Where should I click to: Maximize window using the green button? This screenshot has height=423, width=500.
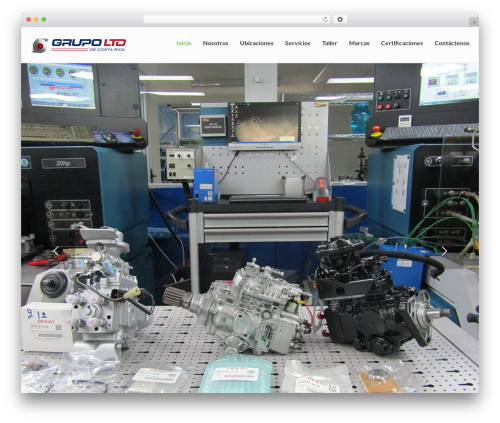click(x=44, y=19)
